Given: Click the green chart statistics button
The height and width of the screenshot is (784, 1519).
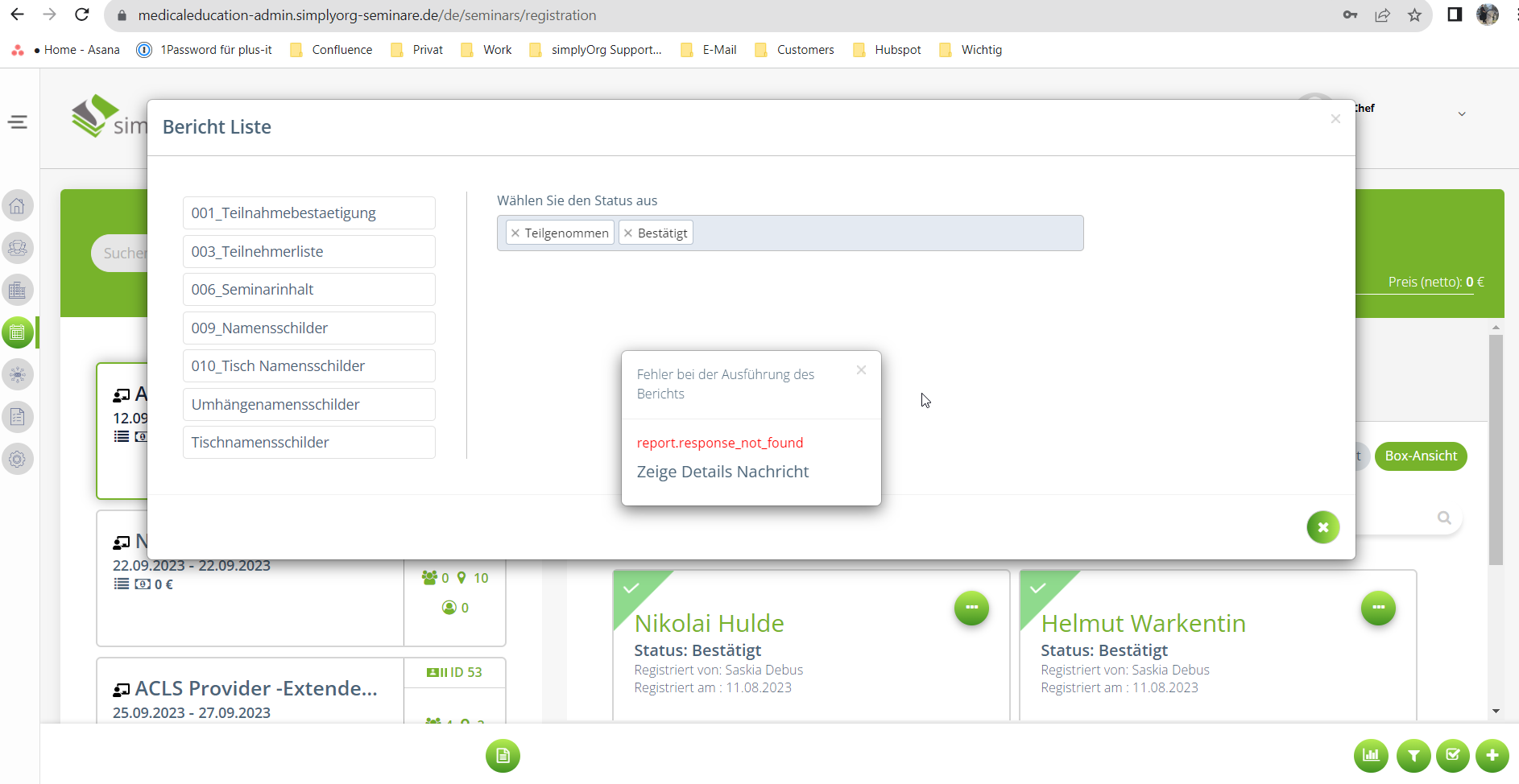Looking at the screenshot, I should click(1371, 755).
